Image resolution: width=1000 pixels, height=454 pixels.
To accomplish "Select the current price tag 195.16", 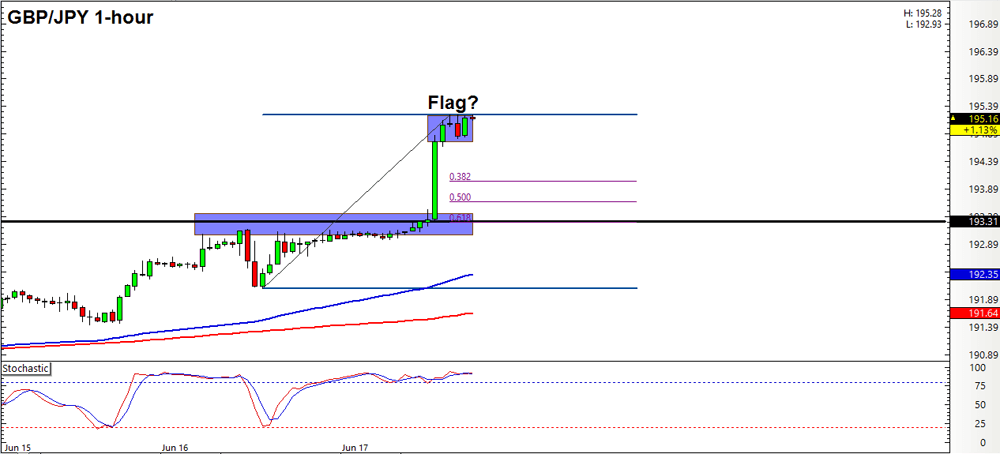I will [x=974, y=119].
